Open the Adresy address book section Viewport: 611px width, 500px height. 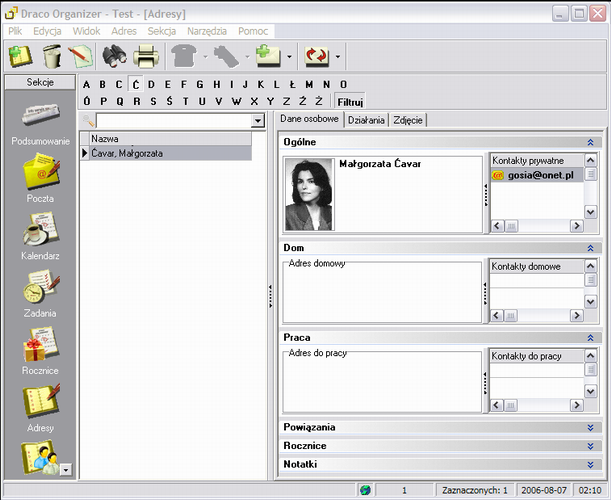(x=41, y=408)
